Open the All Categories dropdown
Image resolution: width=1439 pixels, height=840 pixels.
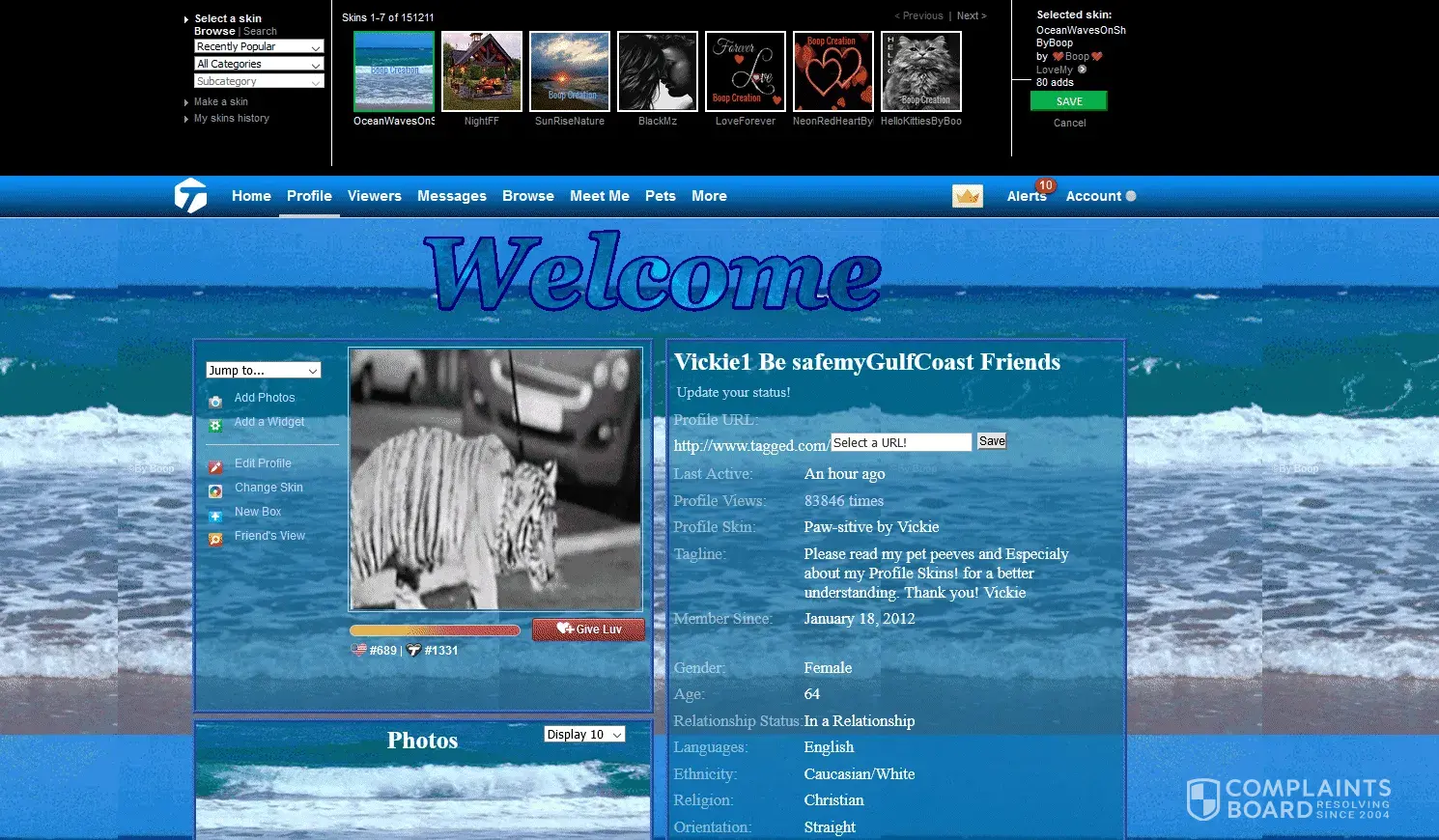click(x=259, y=64)
